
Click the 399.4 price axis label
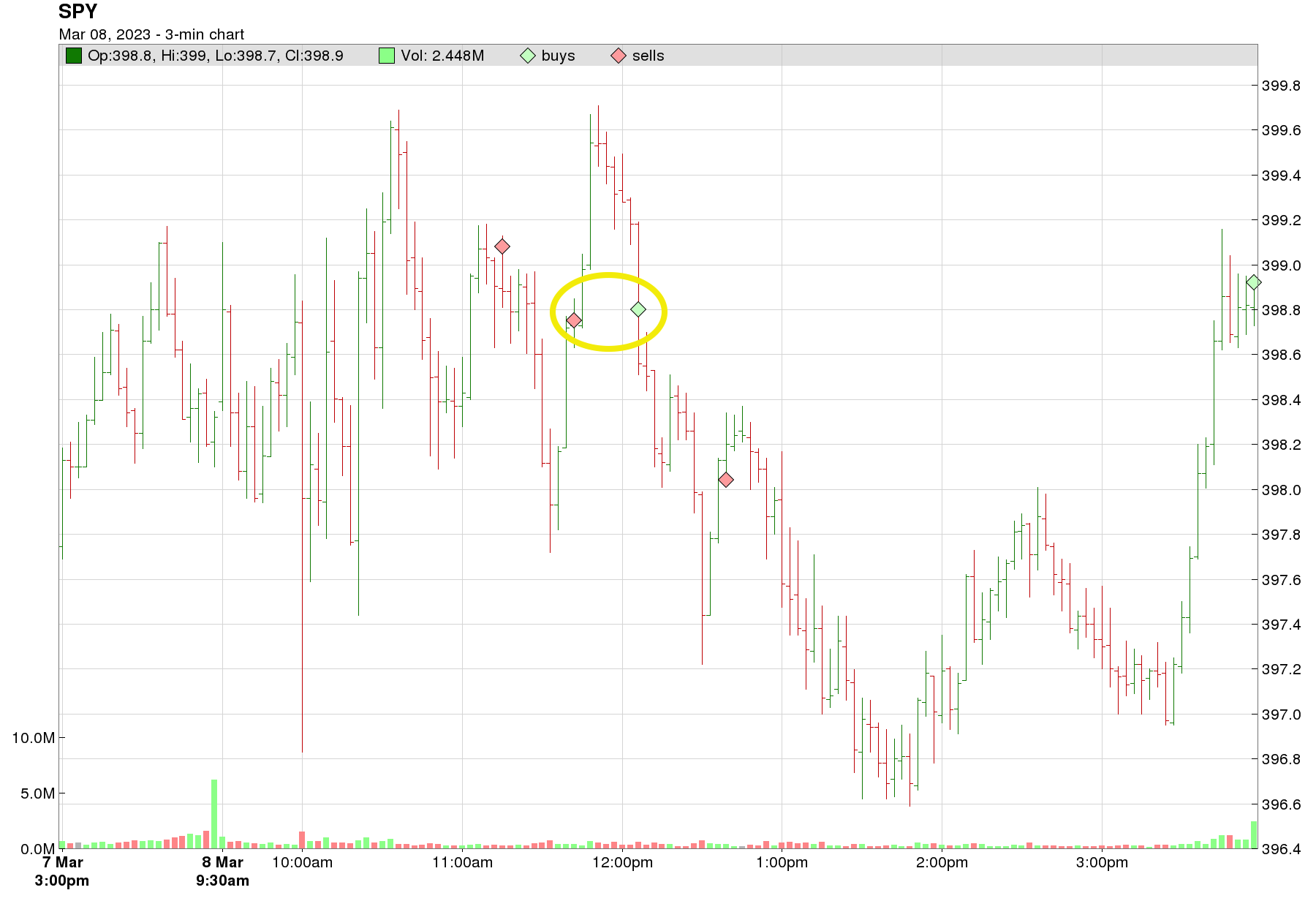click(x=1282, y=176)
